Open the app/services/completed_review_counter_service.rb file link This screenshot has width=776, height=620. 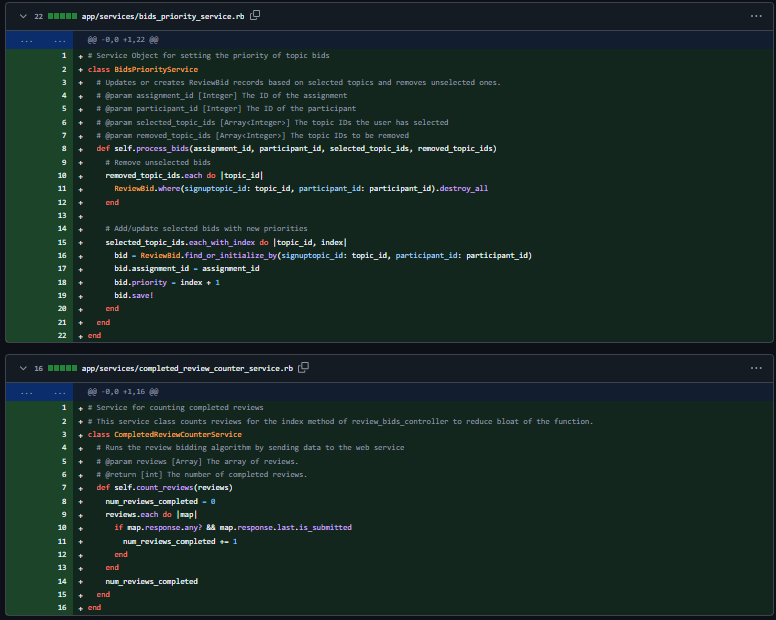coord(188,368)
